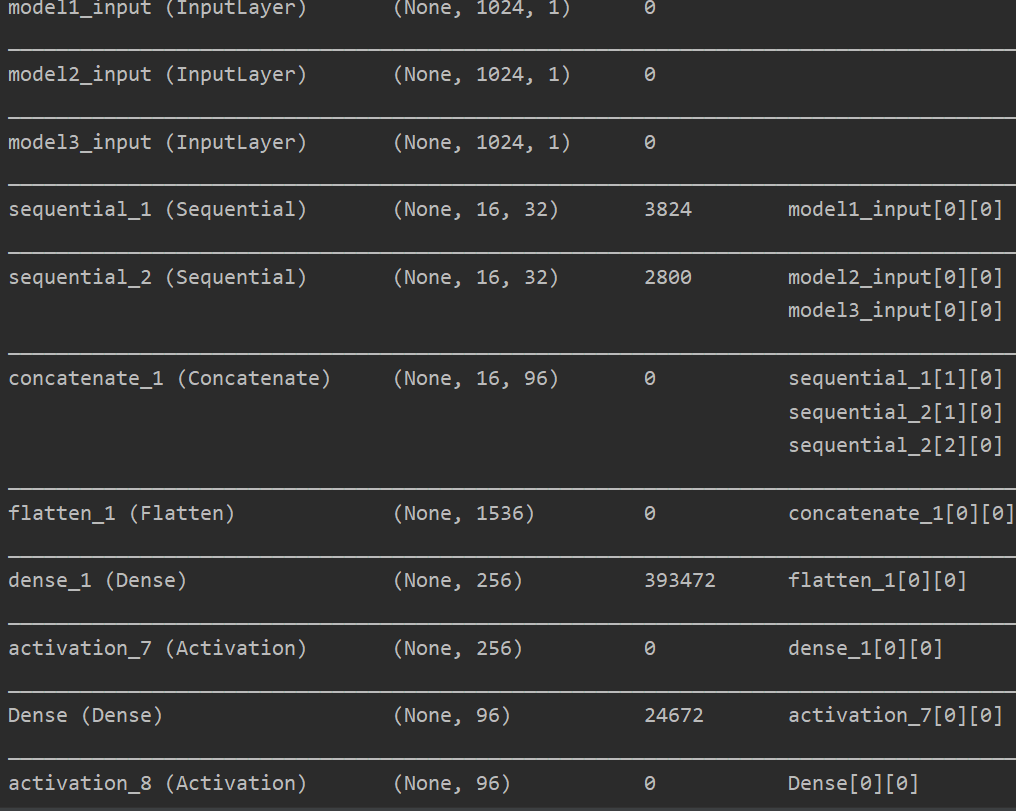Click the param count '0' in activation_8 row
Image resolution: width=1016 pixels, height=811 pixels.
650,783
